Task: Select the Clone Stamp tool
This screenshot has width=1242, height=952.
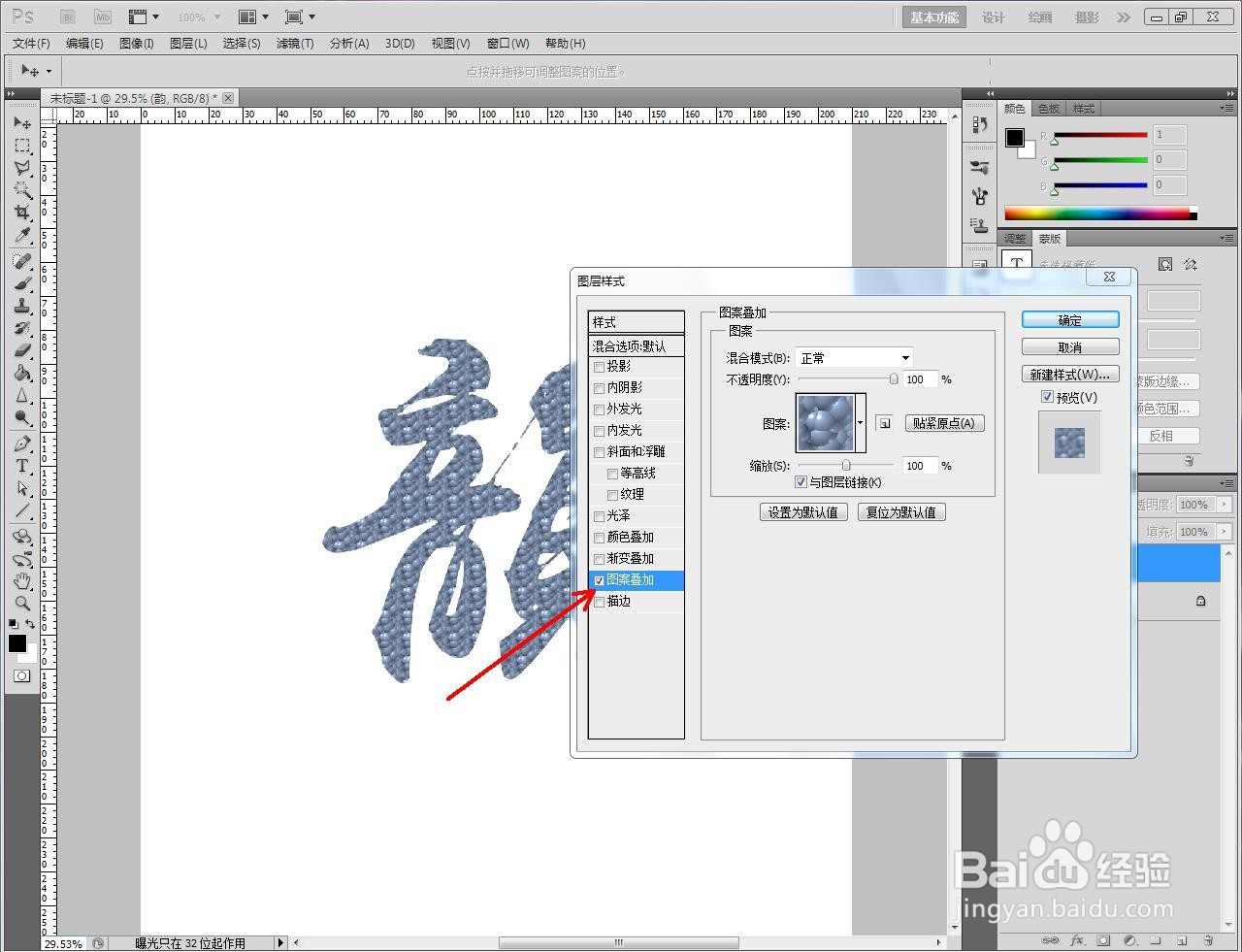Action: point(21,305)
